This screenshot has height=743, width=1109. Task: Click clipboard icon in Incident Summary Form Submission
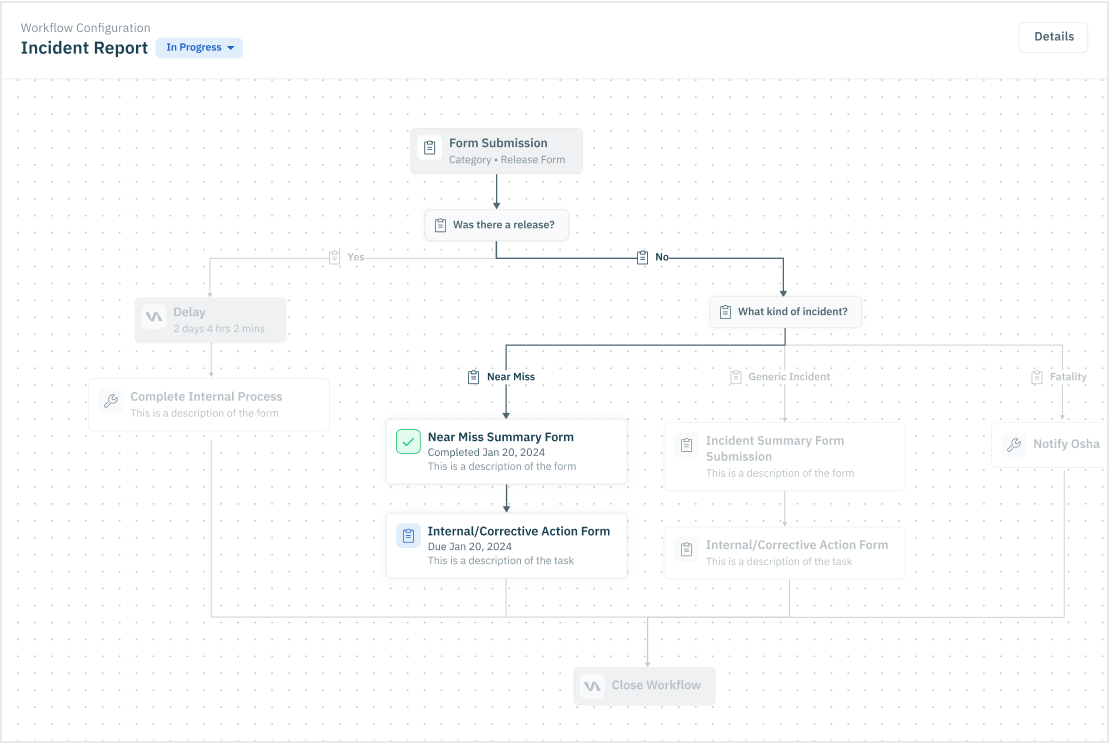(x=686, y=445)
